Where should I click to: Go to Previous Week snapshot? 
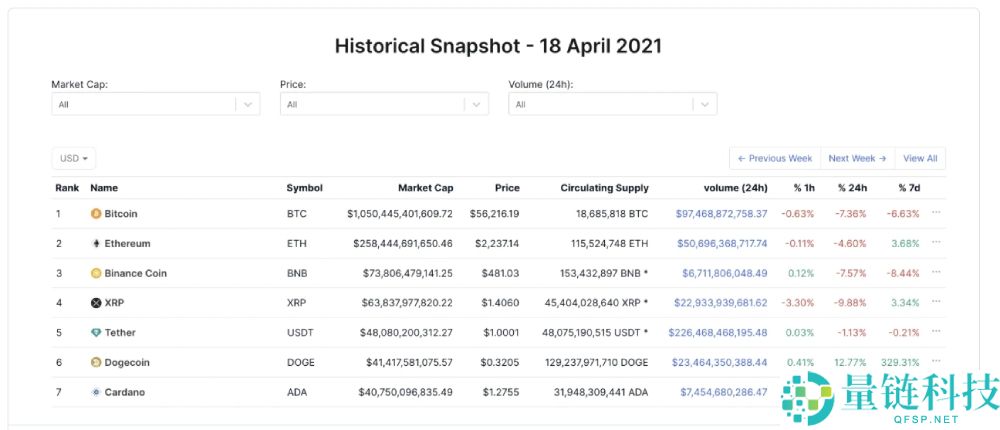(x=775, y=158)
